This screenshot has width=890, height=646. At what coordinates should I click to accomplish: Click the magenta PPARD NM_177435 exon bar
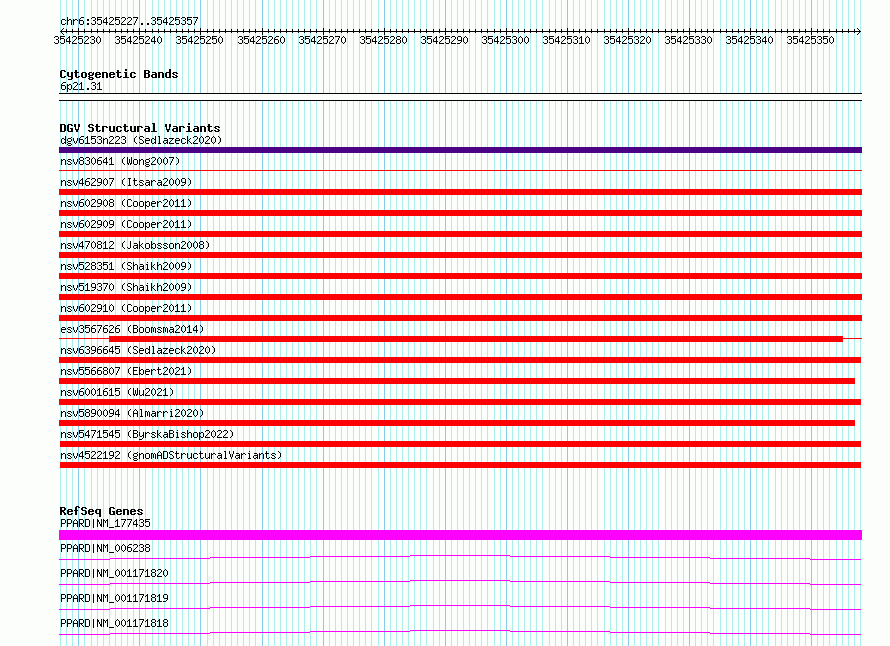[x=460, y=535]
